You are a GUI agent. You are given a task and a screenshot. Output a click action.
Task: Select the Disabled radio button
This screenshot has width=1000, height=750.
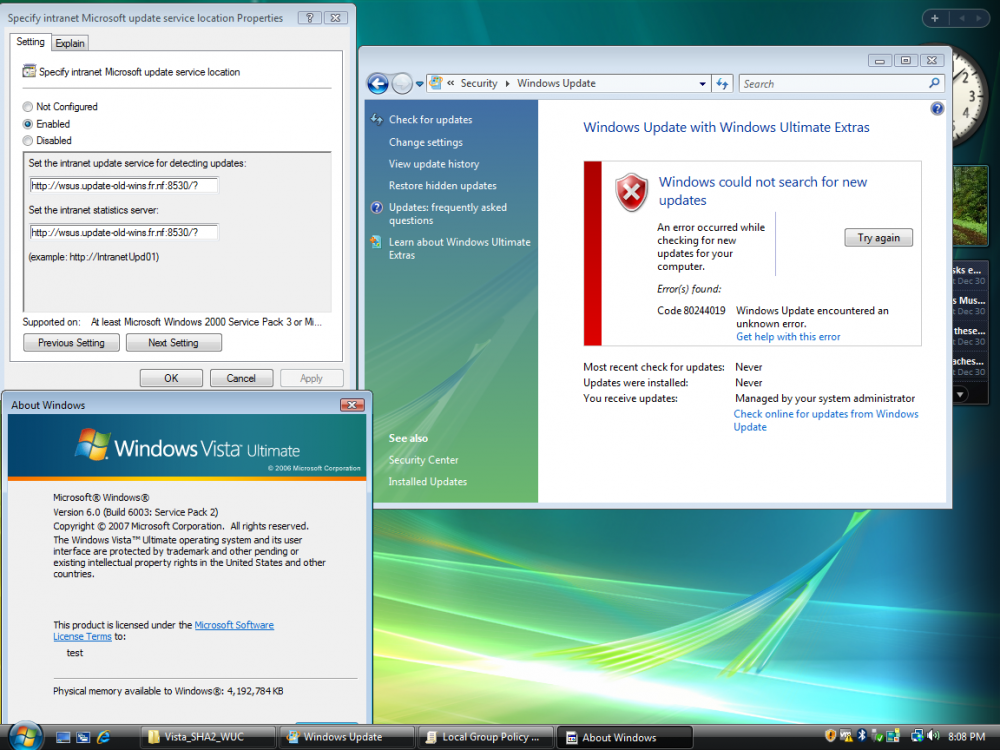point(30,140)
